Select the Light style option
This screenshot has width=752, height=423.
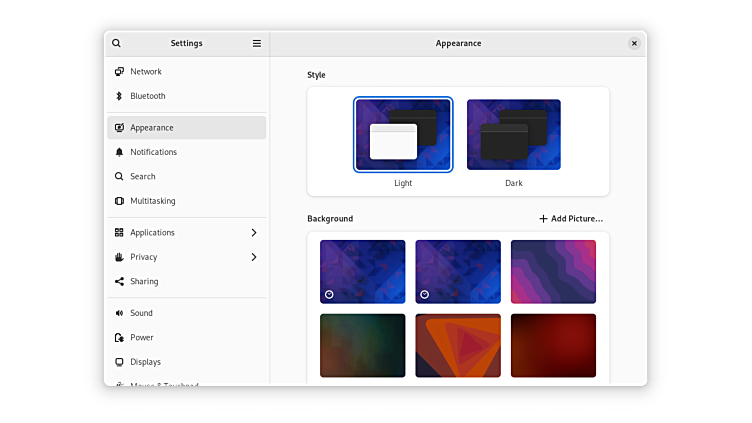click(403, 135)
